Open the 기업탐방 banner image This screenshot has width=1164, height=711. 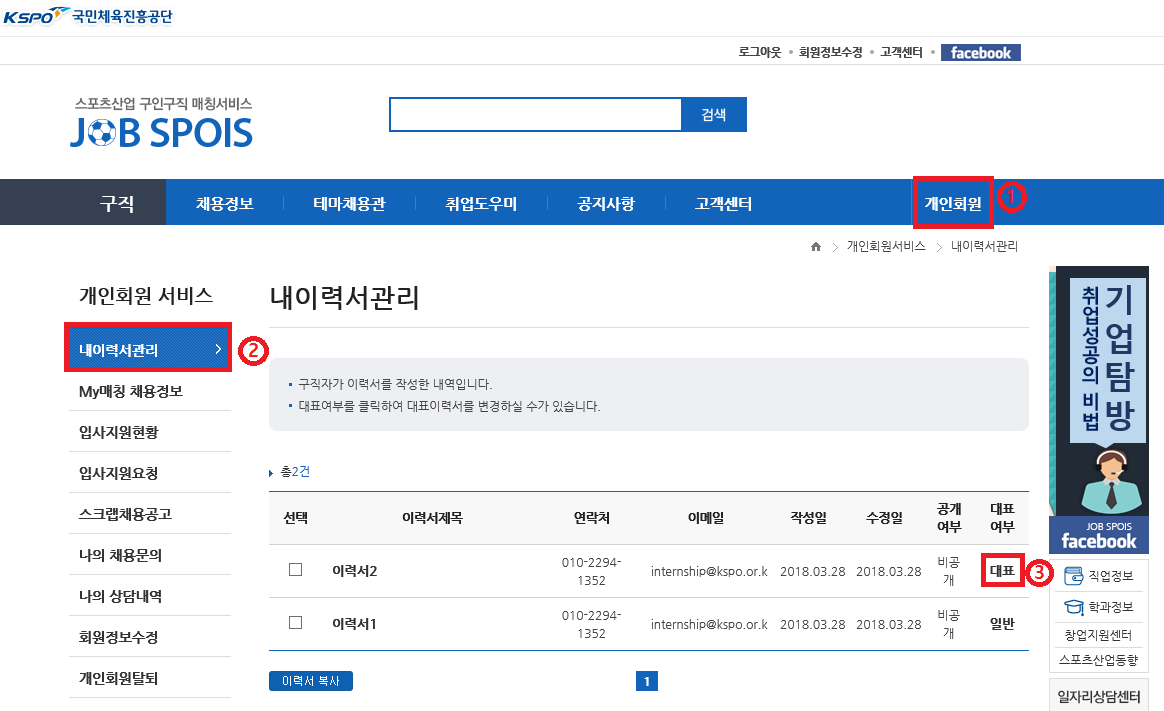(x=1099, y=390)
